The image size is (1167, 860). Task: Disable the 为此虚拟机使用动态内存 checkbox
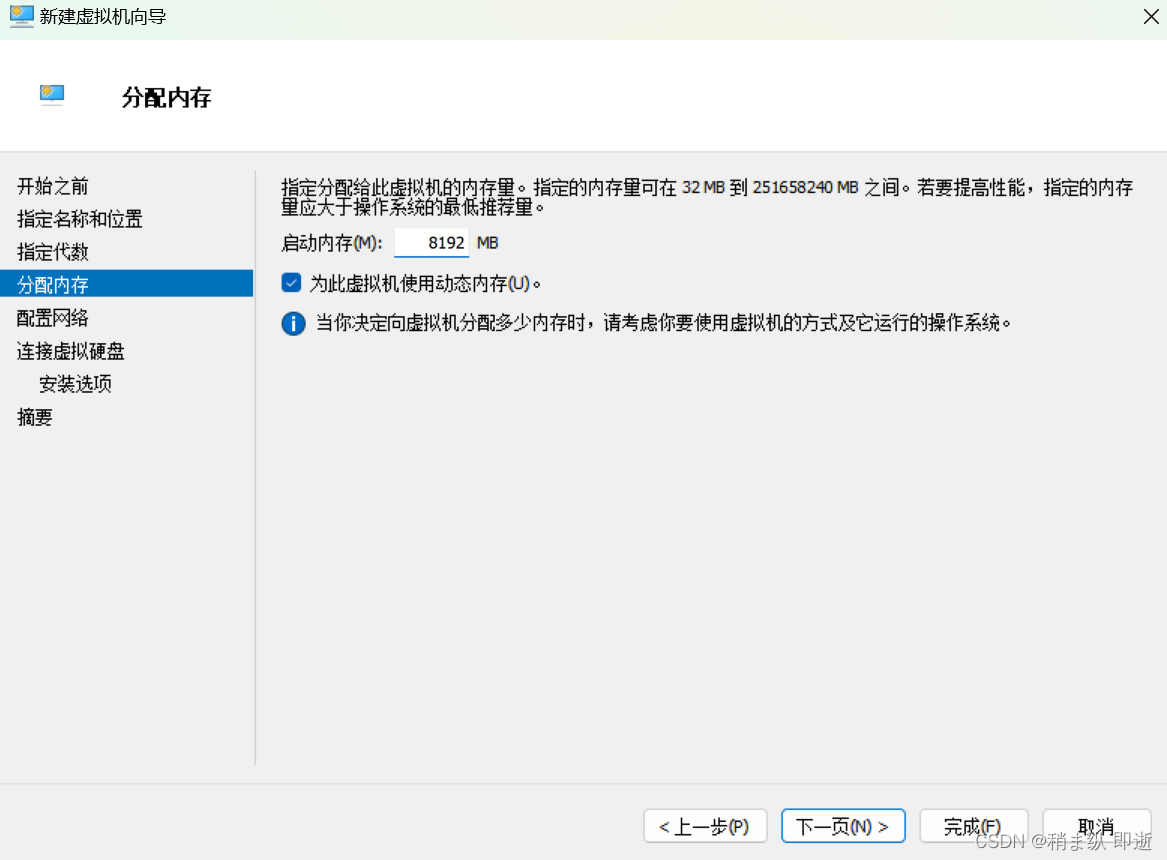click(x=291, y=282)
